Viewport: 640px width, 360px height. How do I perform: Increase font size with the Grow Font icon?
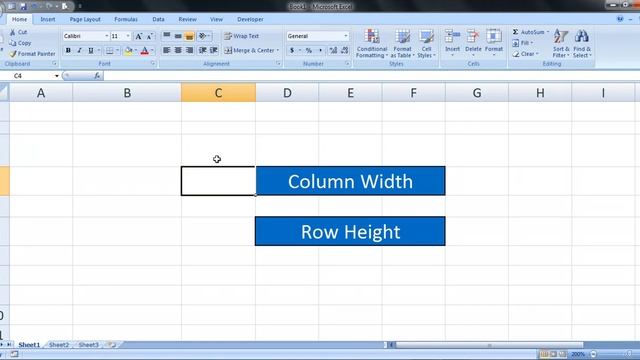(139, 36)
